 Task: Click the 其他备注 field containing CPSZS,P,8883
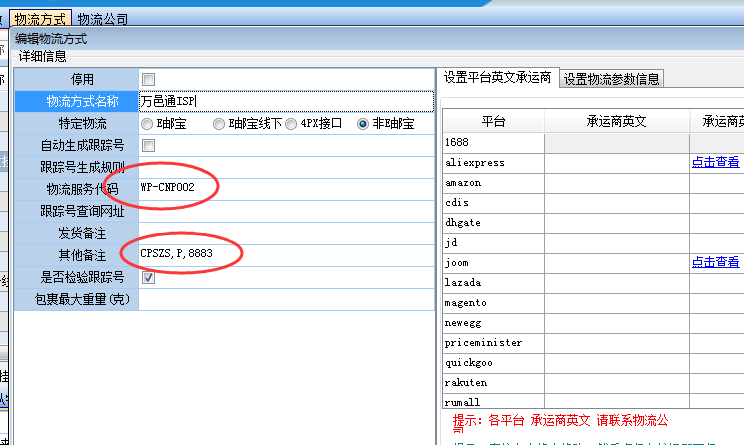[x=285, y=255]
